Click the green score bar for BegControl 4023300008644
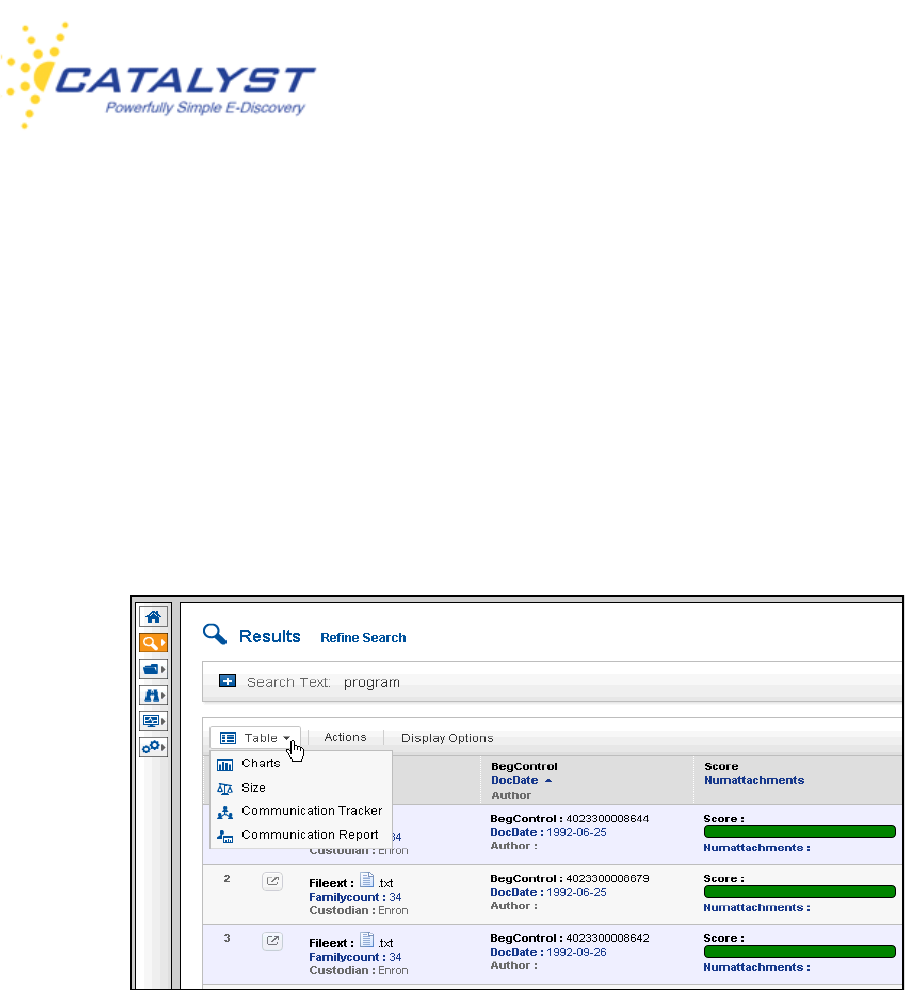 [x=800, y=832]
